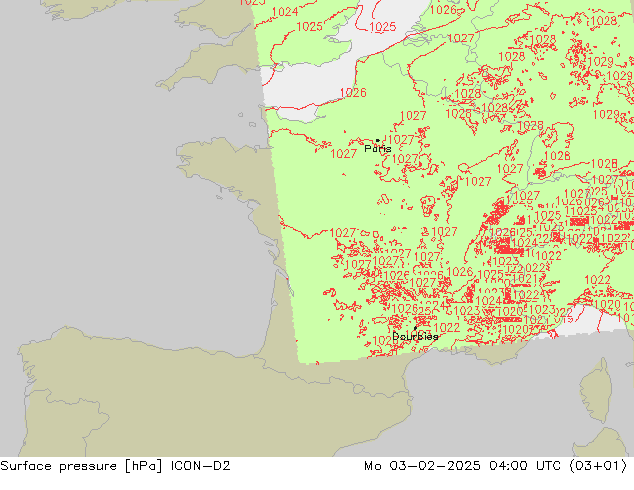
Task: Click the Paris city label
Action: pos(378,149)
